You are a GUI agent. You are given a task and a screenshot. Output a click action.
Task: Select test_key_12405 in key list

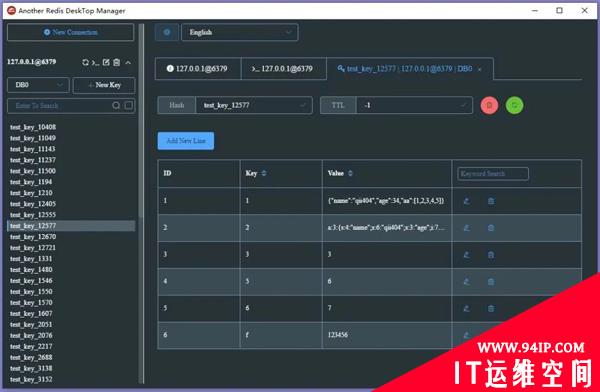(71, 204)
